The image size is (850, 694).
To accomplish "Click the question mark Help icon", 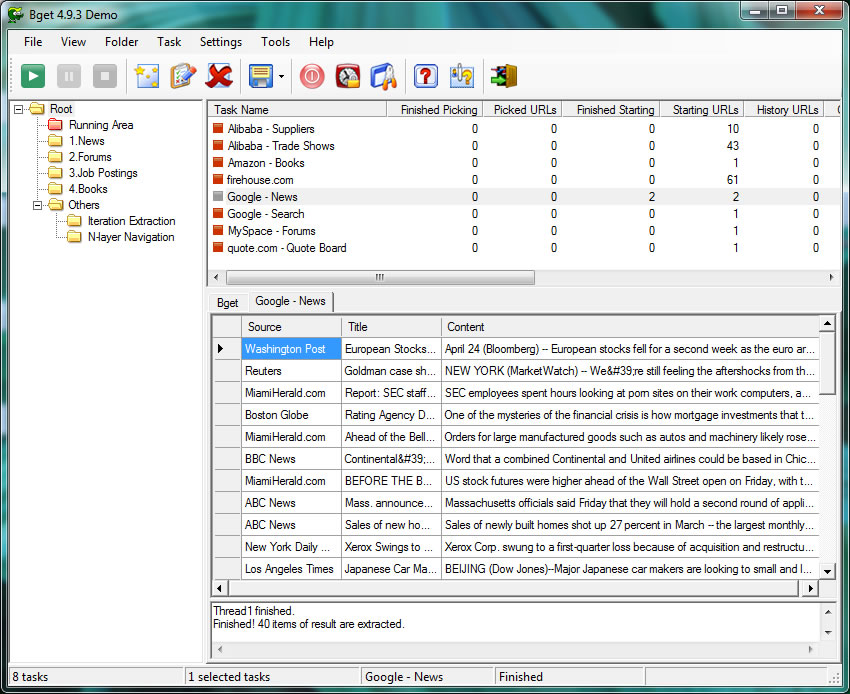I will point(426,76).
